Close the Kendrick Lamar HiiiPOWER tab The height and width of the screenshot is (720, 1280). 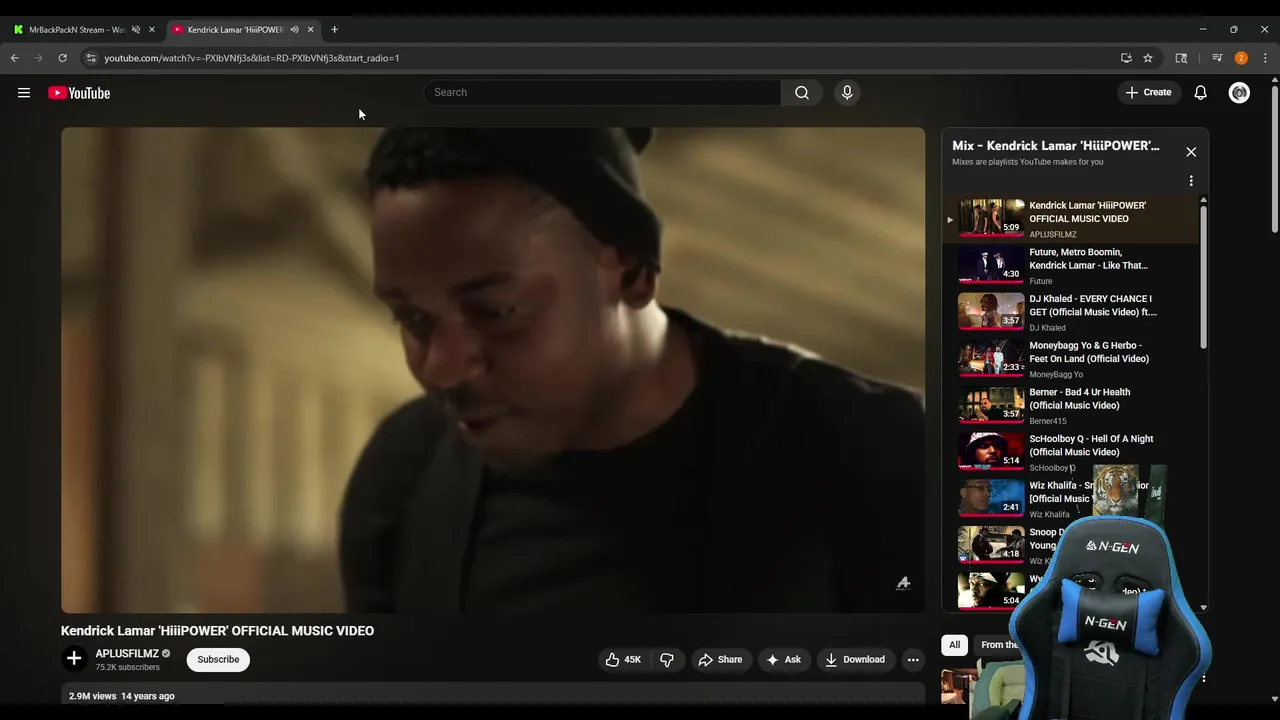pos(310,30)
